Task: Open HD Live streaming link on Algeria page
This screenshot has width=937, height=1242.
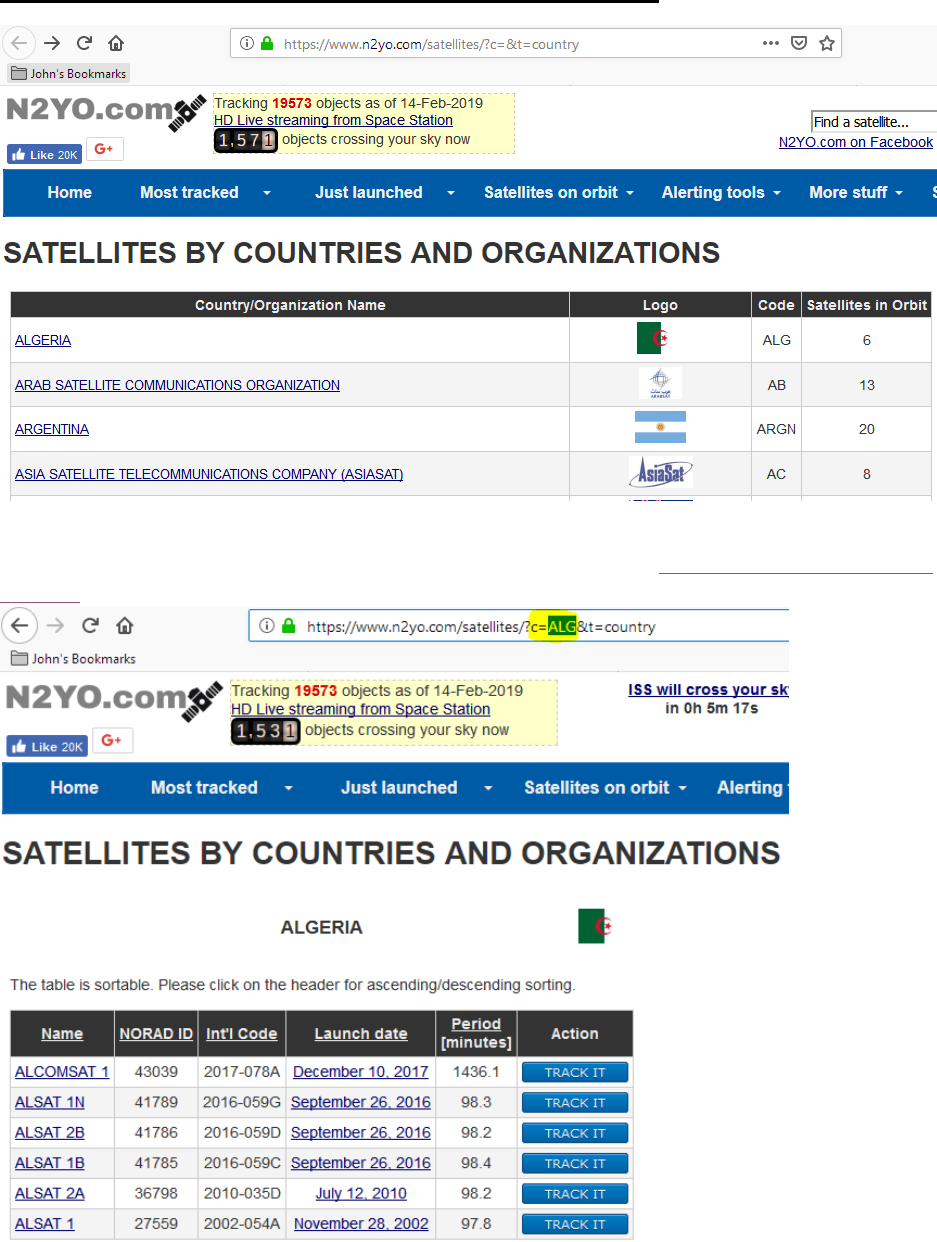Action: [360, 709]
